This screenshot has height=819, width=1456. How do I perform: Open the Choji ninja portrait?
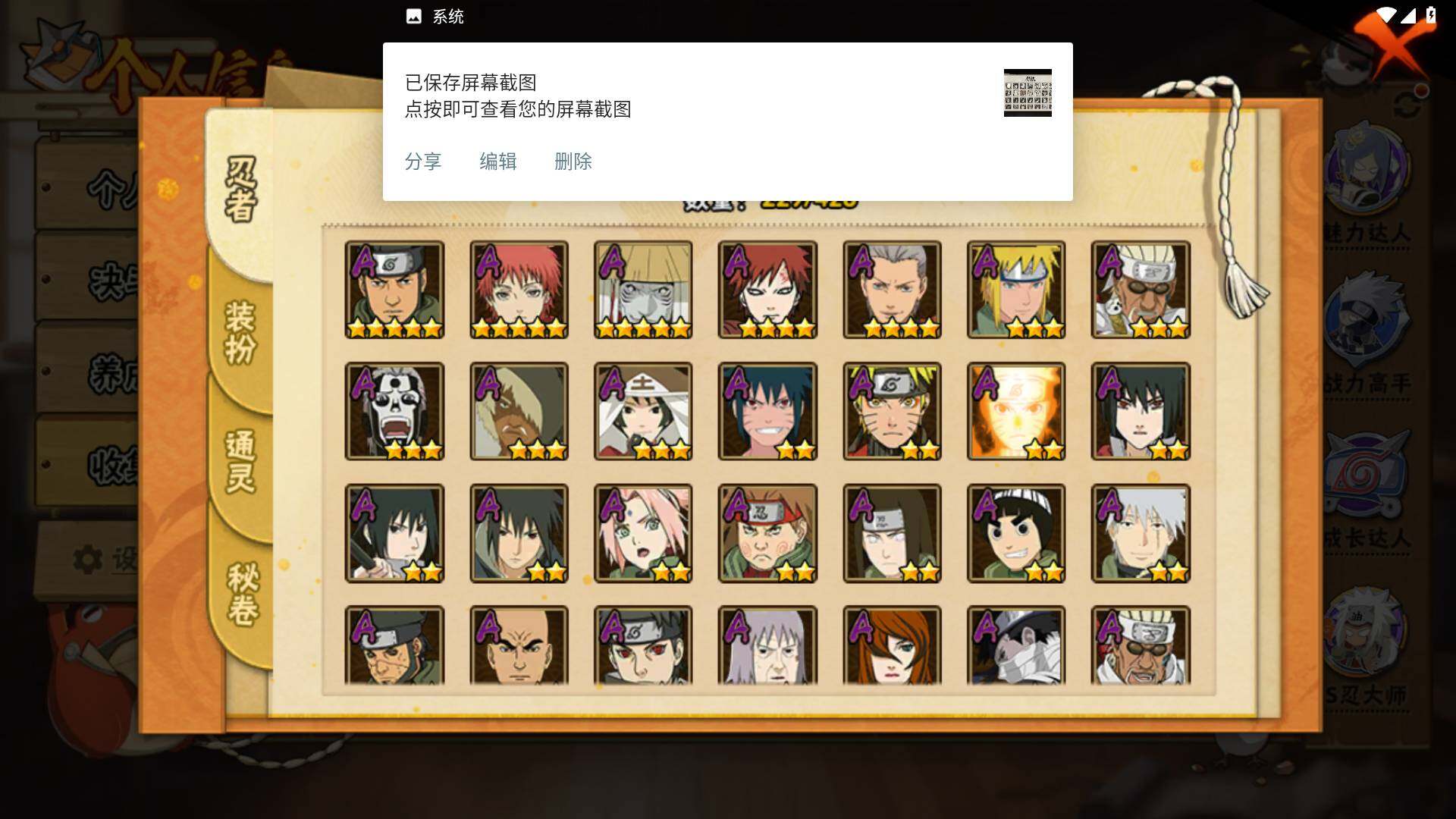pyautogui.click(x=767, y=533)
